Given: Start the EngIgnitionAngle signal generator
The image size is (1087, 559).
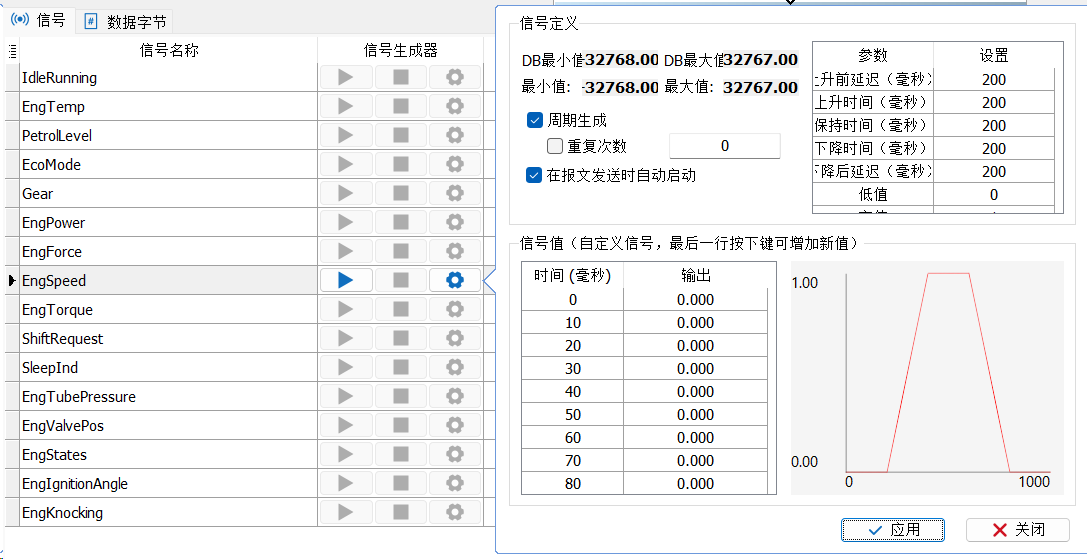Looking at the screenshot, I should click(346, 484).
